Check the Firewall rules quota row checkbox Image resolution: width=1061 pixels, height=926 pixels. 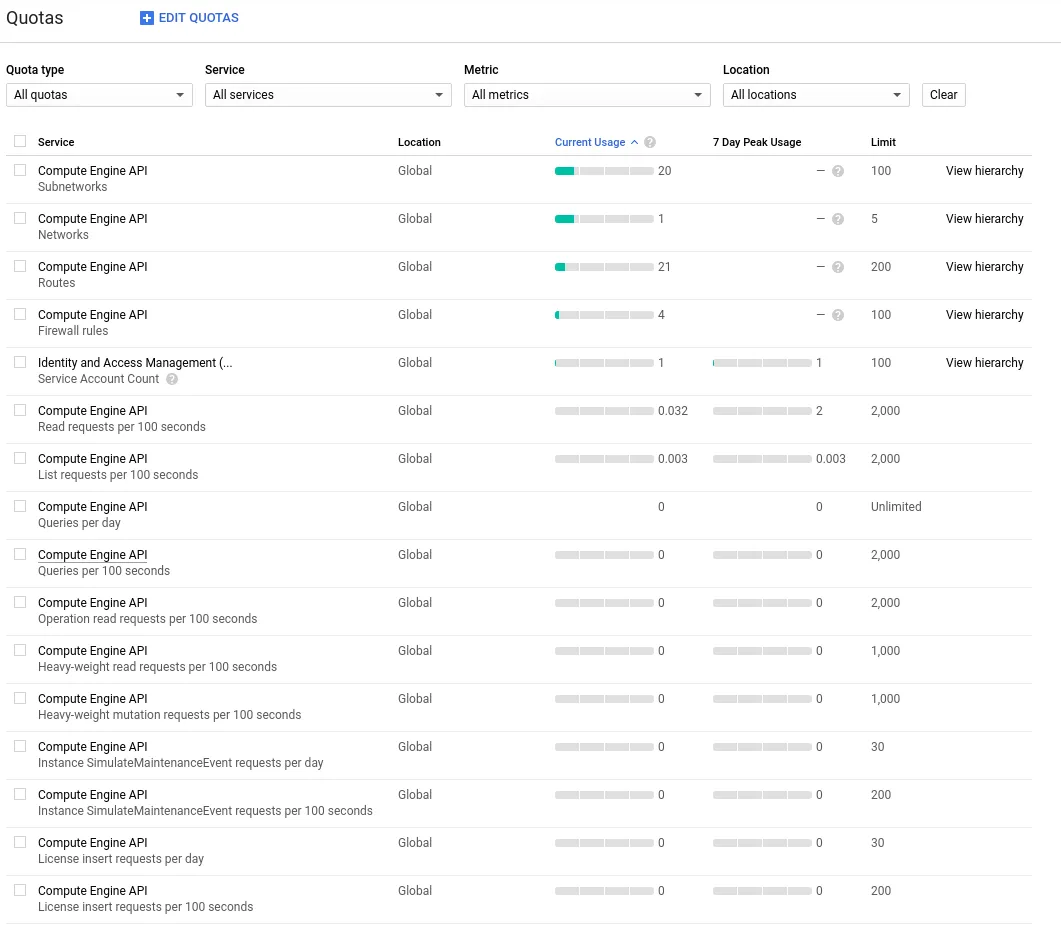coord(20,315)
